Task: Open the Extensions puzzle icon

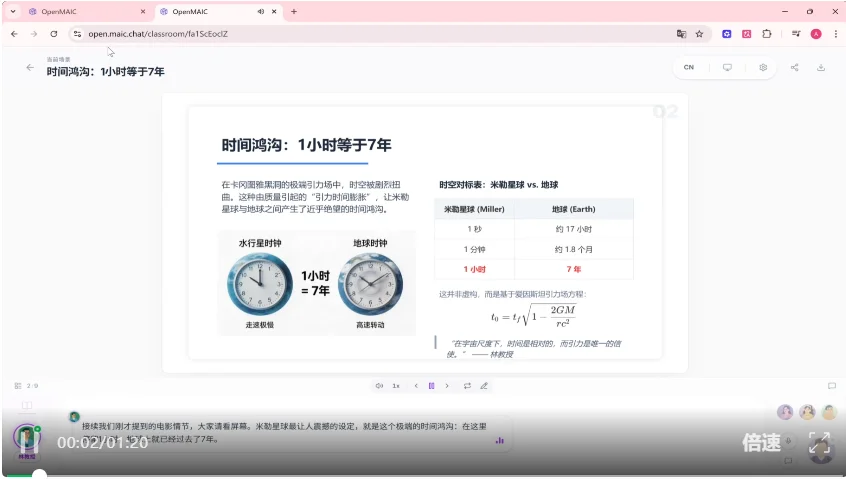Action: (x=767, y=33)
